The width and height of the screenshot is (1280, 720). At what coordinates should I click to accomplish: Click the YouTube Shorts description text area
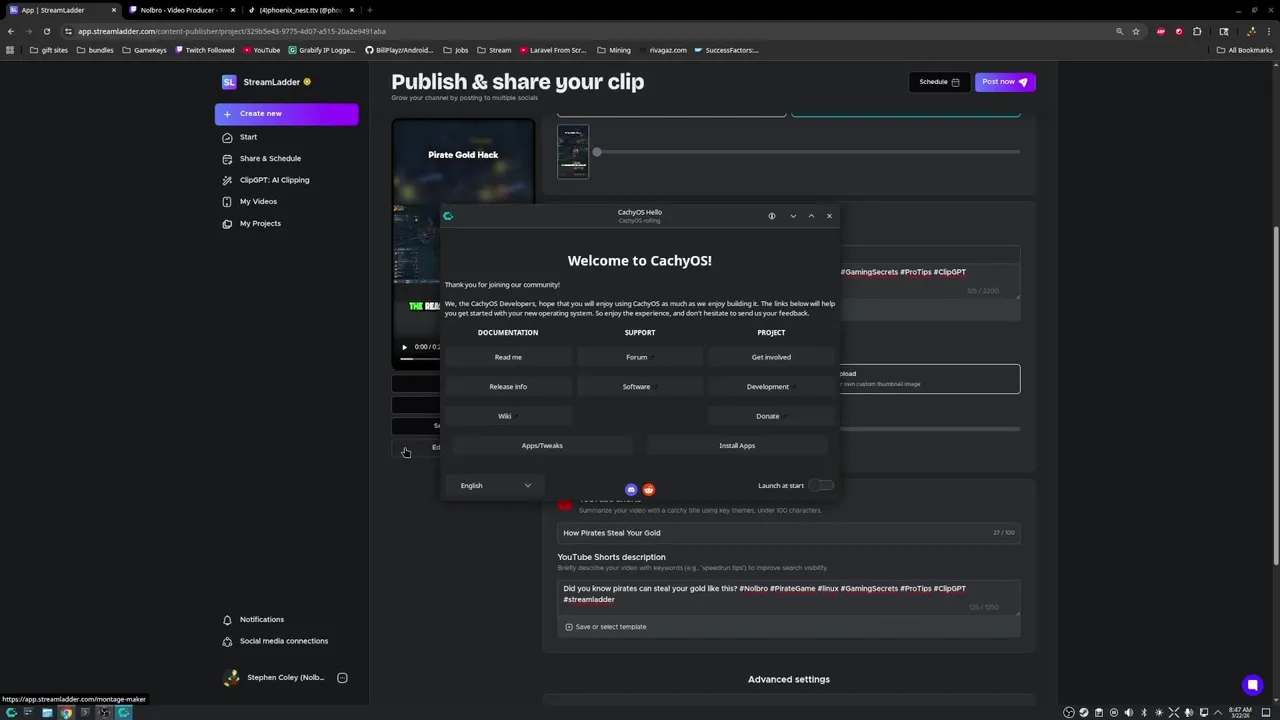[788, 598]
